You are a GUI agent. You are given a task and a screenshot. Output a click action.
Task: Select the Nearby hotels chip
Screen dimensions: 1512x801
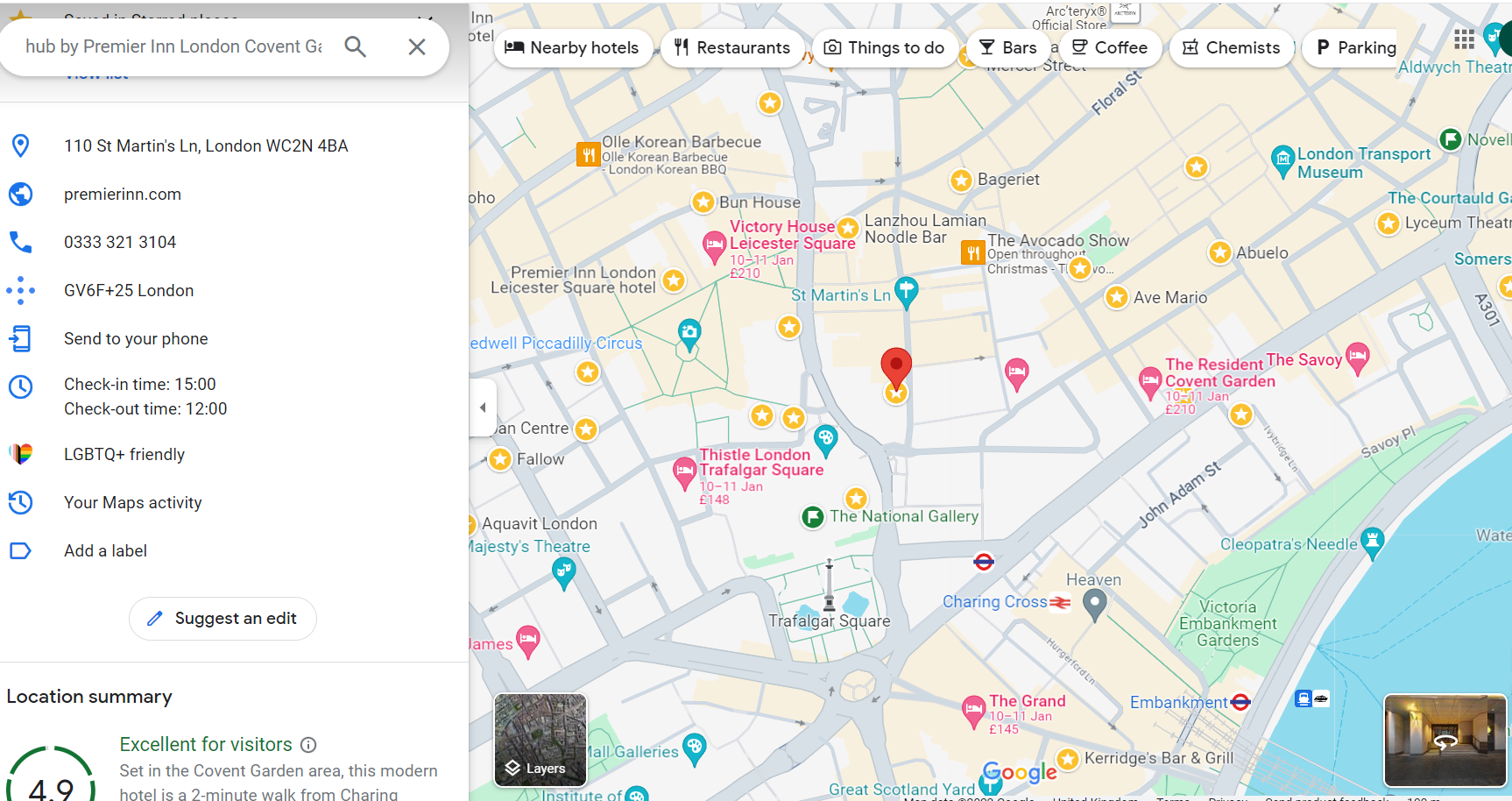573,47
